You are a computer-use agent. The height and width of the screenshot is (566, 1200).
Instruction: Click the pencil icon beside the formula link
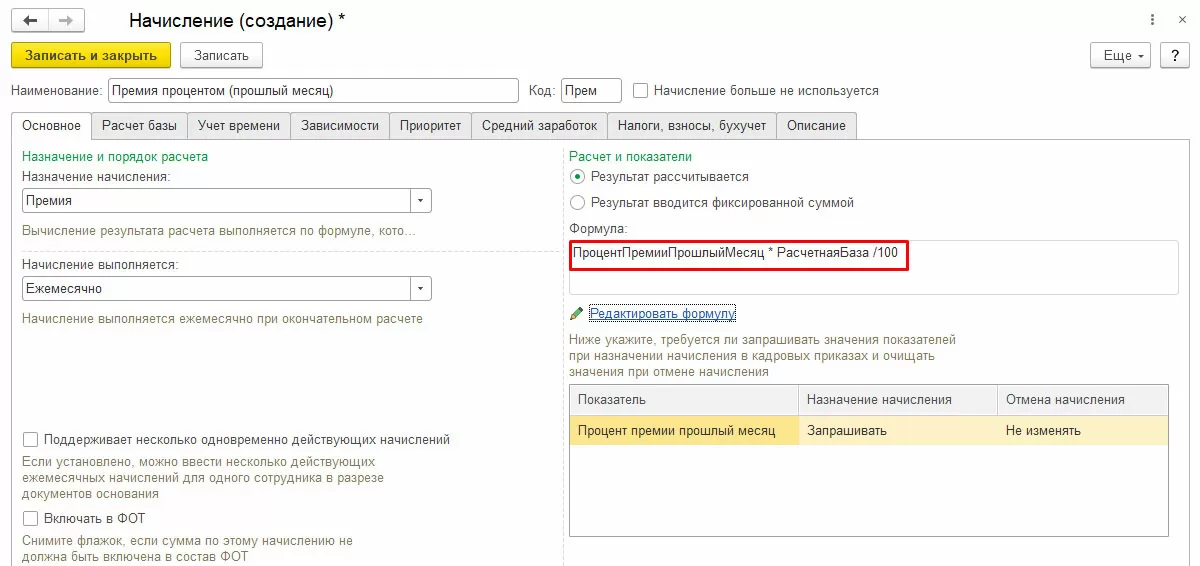(576, 314)
